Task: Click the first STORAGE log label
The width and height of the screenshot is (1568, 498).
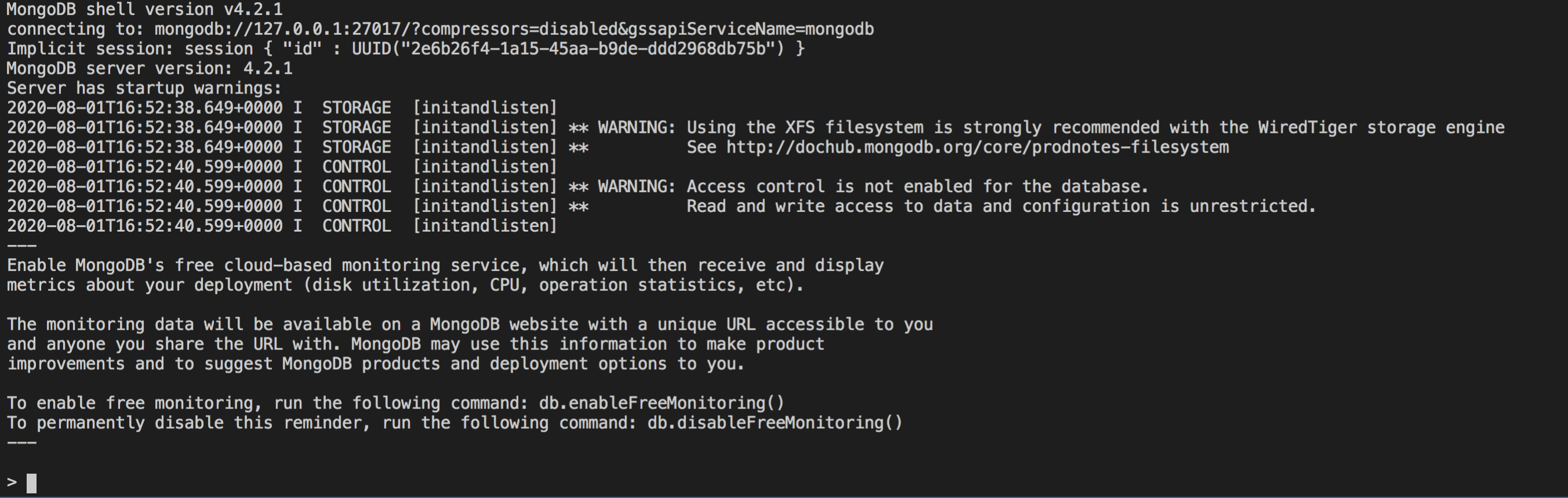Action: 357,108
